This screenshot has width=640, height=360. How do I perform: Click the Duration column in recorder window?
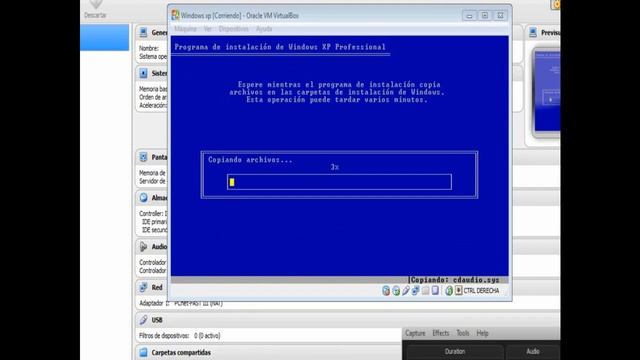tap(455, 351)
